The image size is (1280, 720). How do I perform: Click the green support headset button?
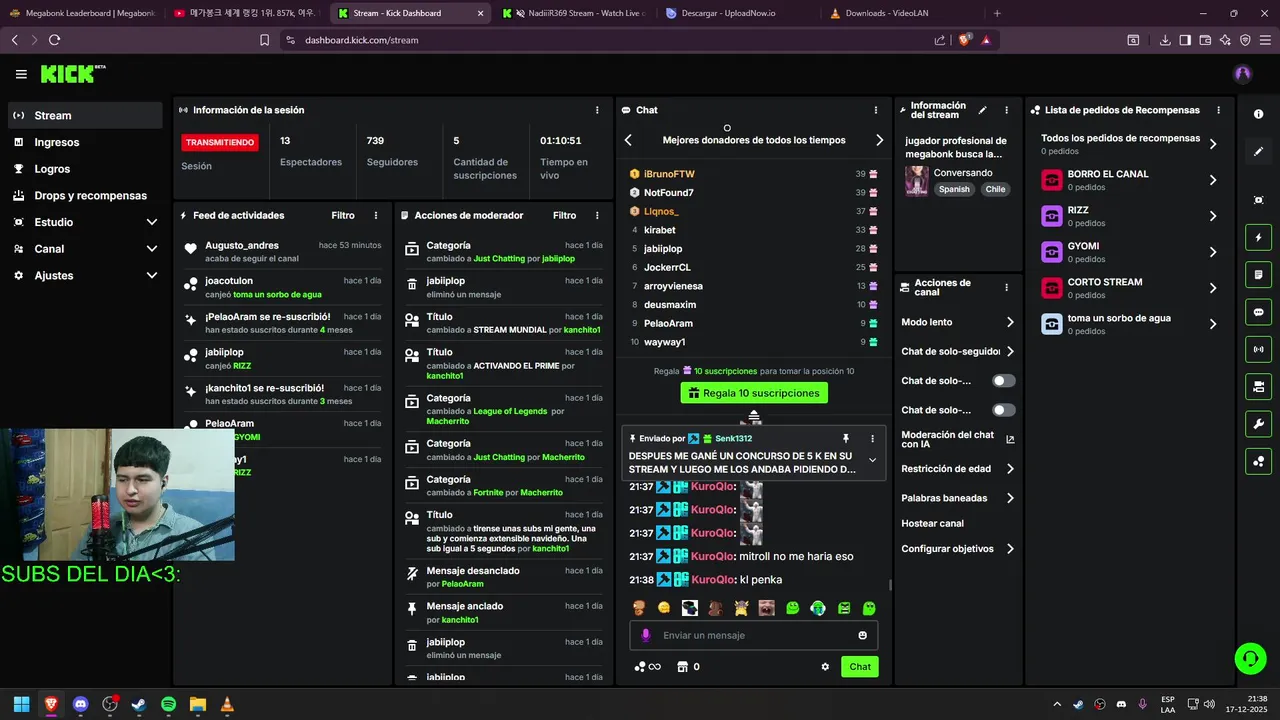pyautogui.click(x=1250, y=658)
